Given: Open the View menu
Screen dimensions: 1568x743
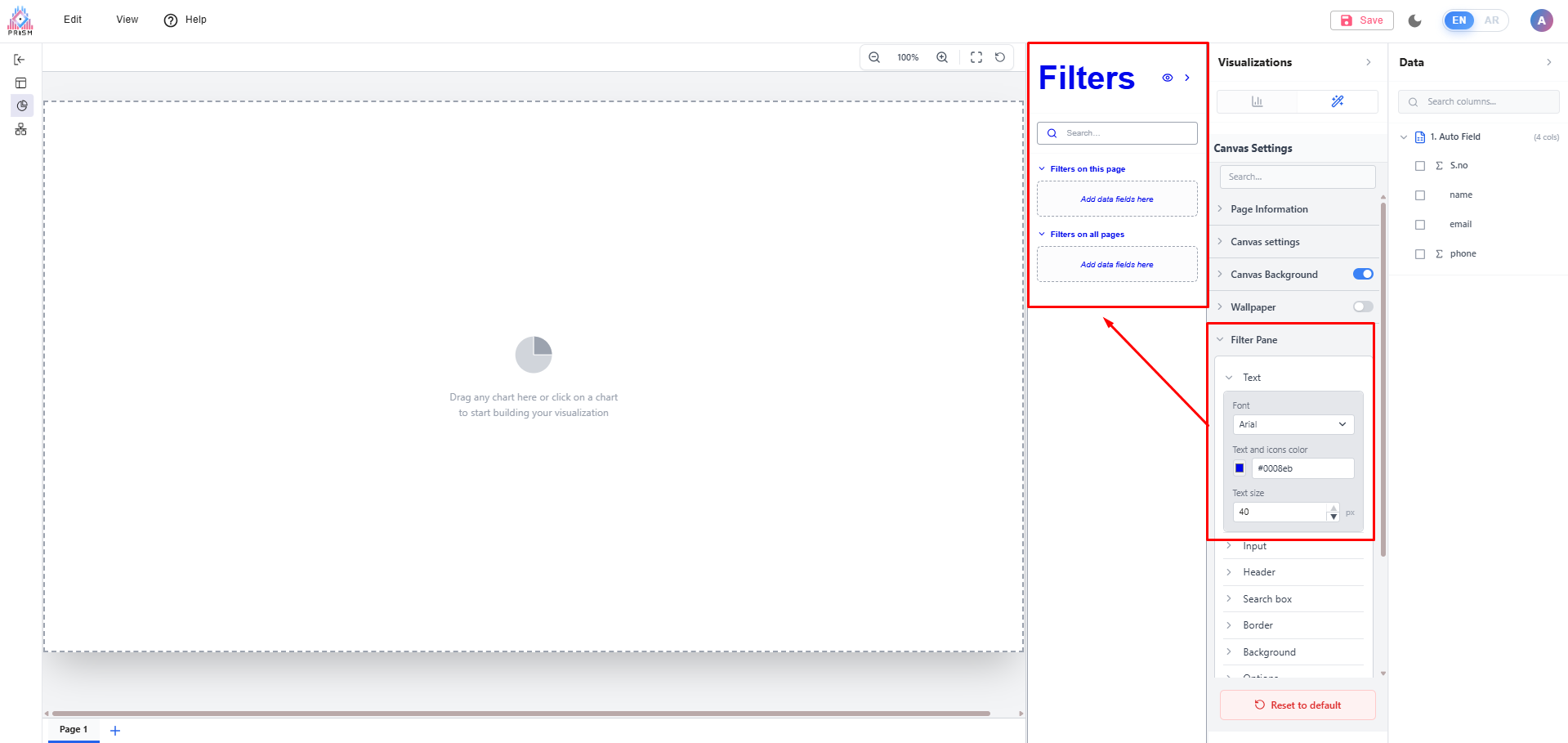Looking at the screenshot, I should [x=127, y=20].
